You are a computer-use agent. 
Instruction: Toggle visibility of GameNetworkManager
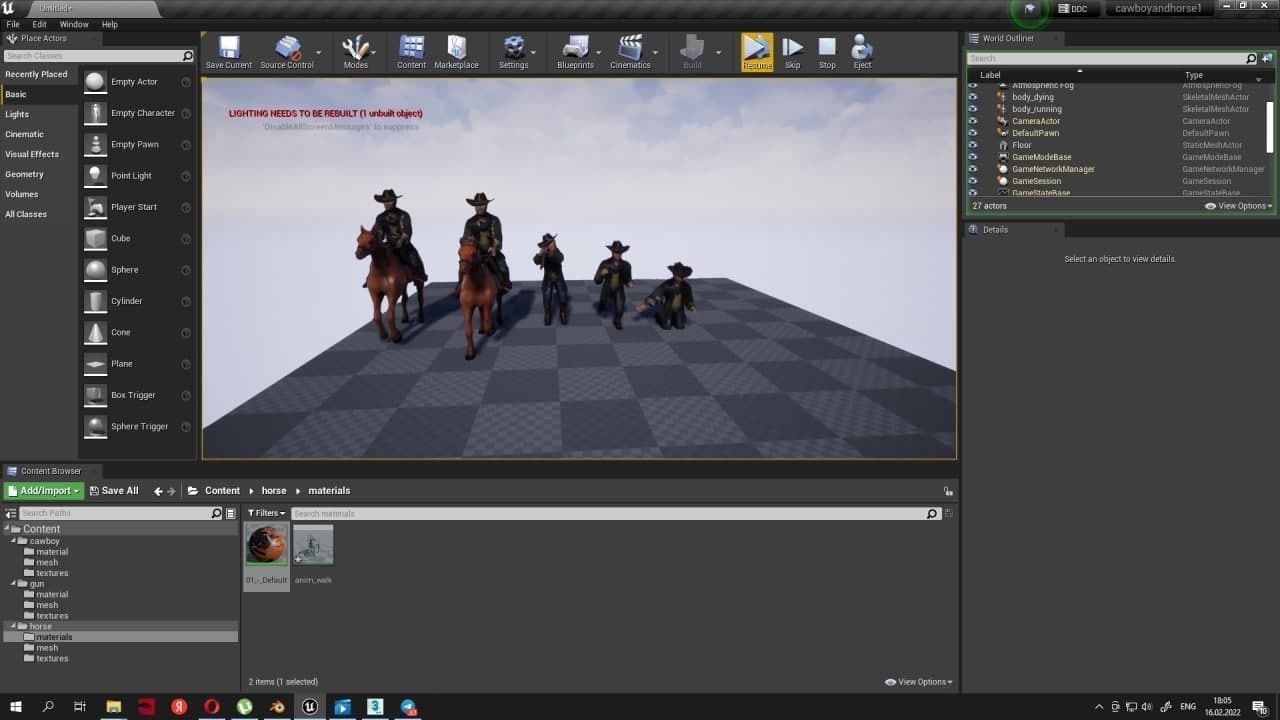(x=972, y=169)
